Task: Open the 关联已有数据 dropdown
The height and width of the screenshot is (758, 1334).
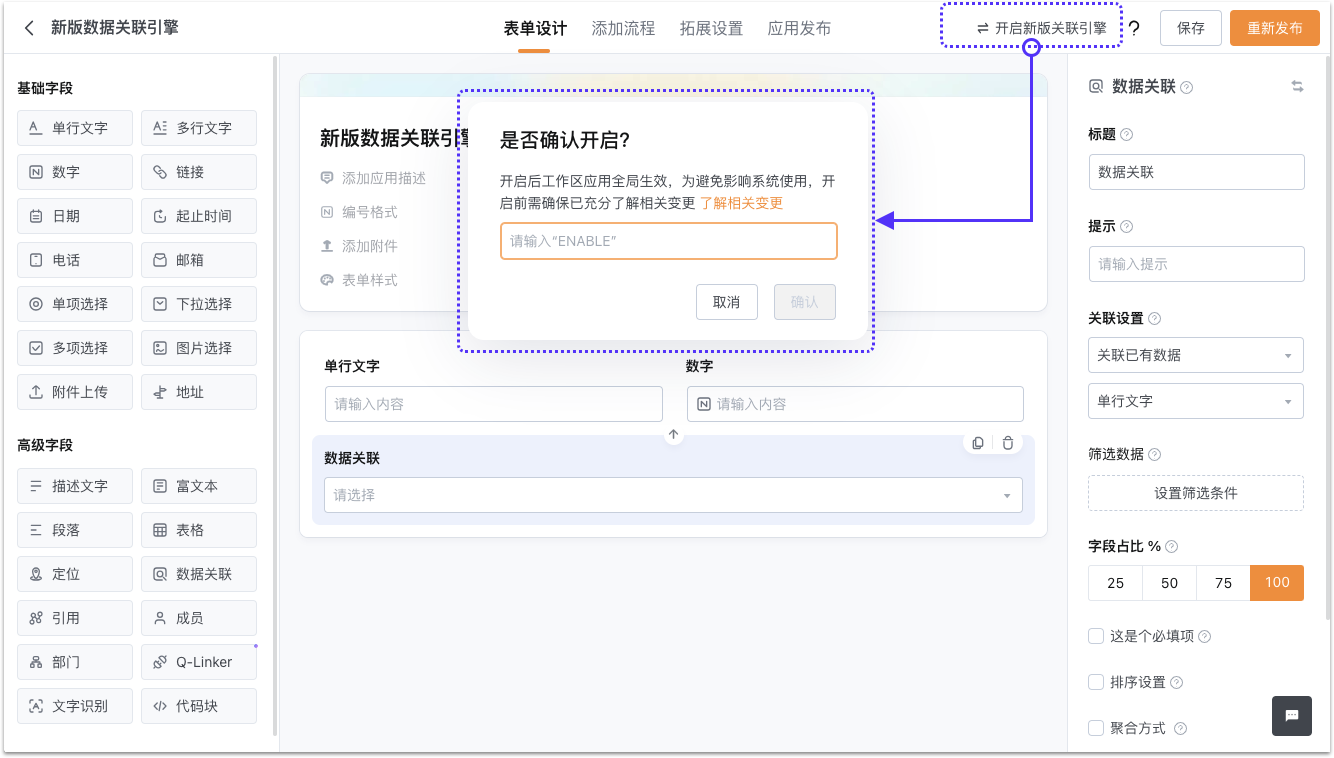Action: coord(1195,355)
